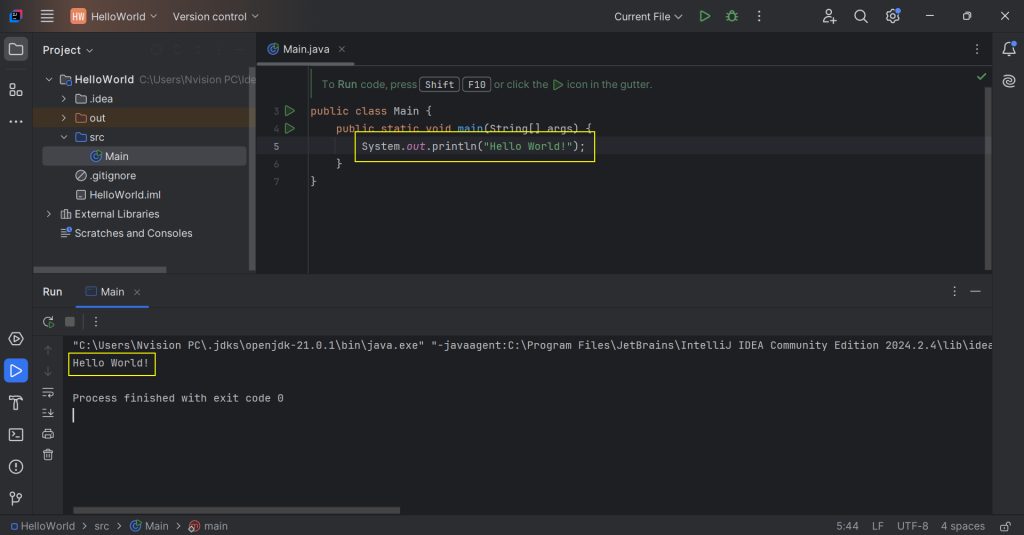
Task: Open the Terminal tool window
Action: pyautogui.click(x=16, y=434)
